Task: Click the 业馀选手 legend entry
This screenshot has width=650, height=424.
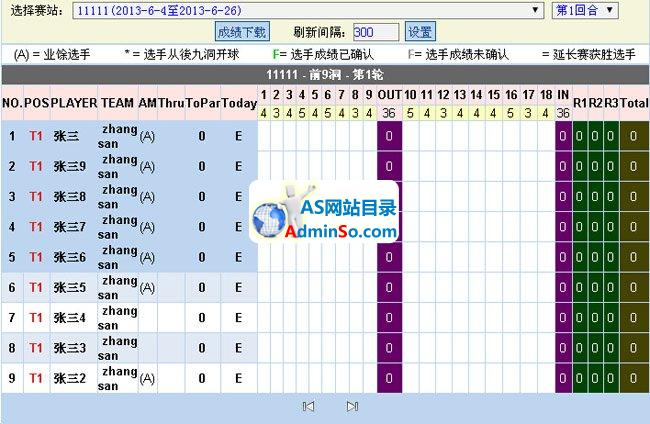Action: coord(52,54)
